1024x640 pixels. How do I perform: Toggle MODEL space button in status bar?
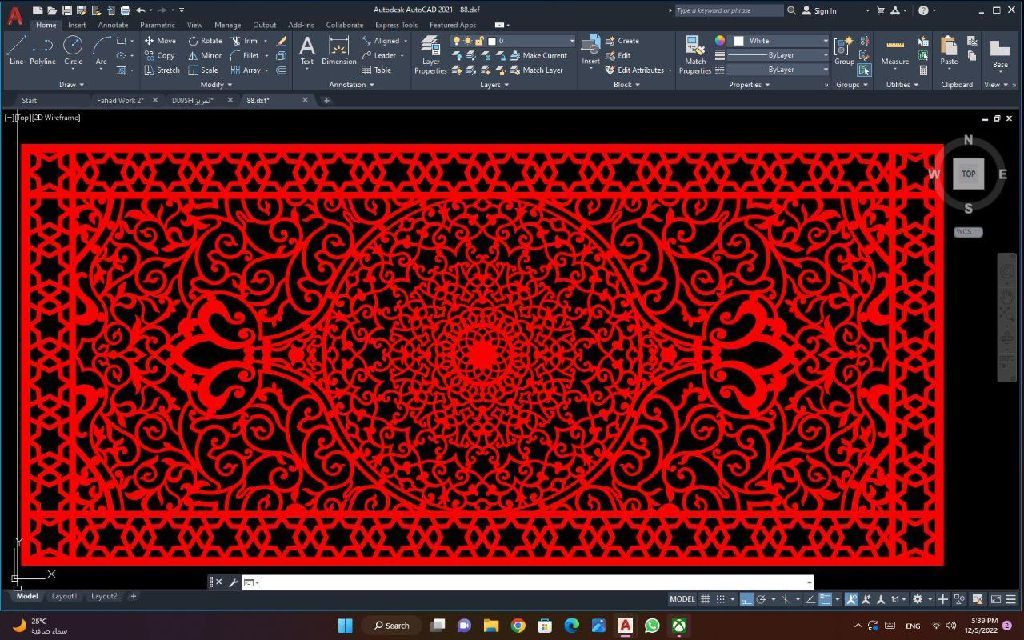pyautogui.click(x=682, y=599)
